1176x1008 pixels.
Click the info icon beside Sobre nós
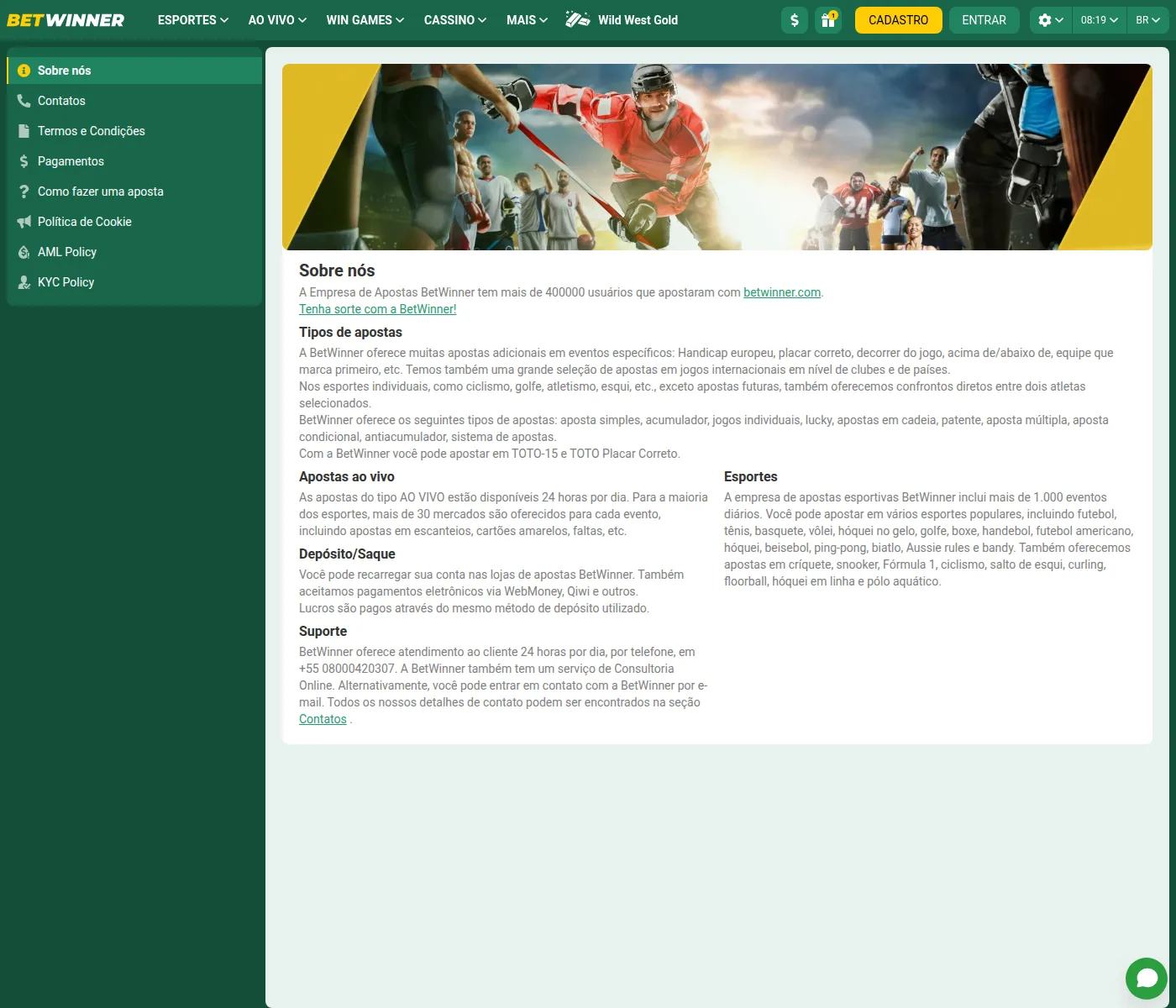pyautogui.click(x=24, y=71)
